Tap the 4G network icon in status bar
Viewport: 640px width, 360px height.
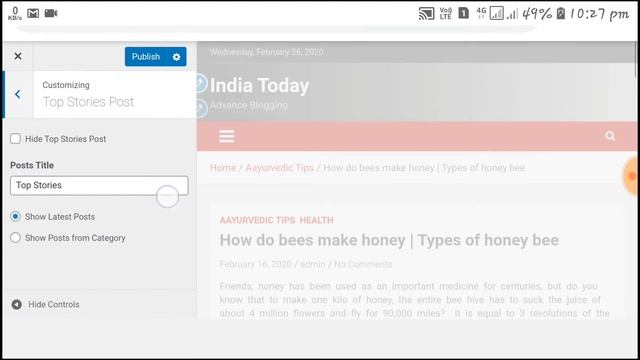pos(482,13)
